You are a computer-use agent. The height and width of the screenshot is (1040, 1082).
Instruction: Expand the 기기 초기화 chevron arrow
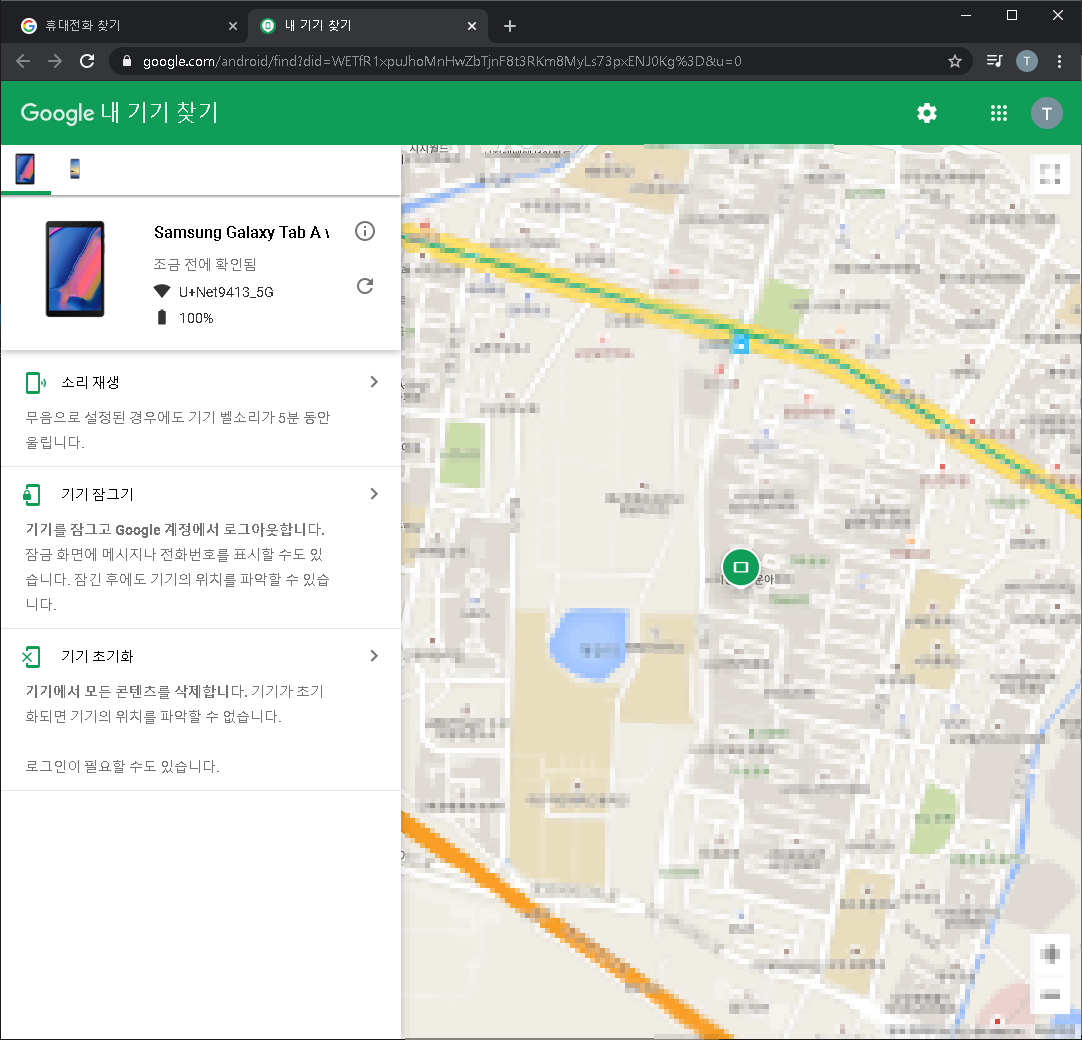point(374,656)
